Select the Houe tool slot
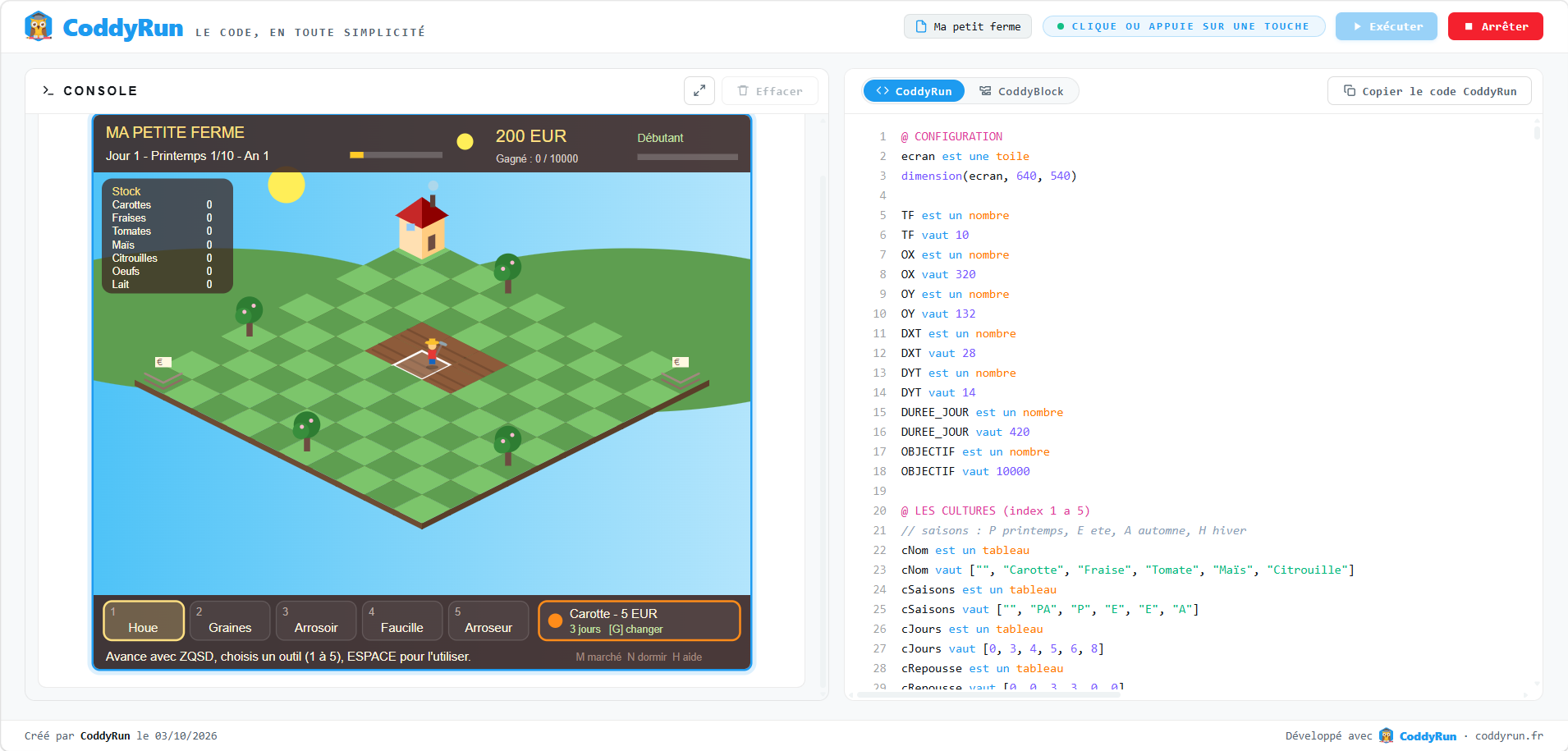 click(x=144, y=620)
